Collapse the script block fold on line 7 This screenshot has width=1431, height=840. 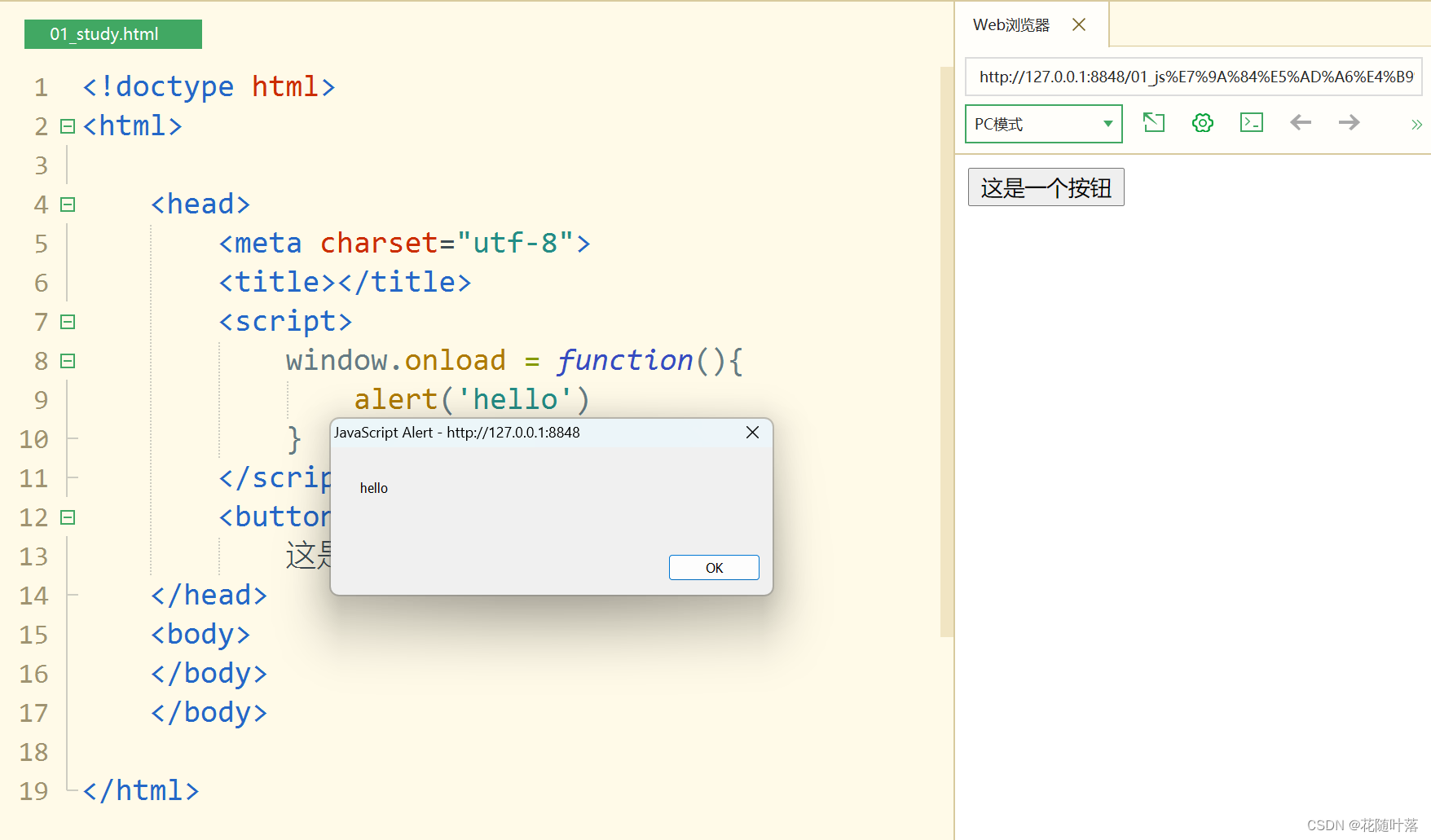(x=67, y=321)
